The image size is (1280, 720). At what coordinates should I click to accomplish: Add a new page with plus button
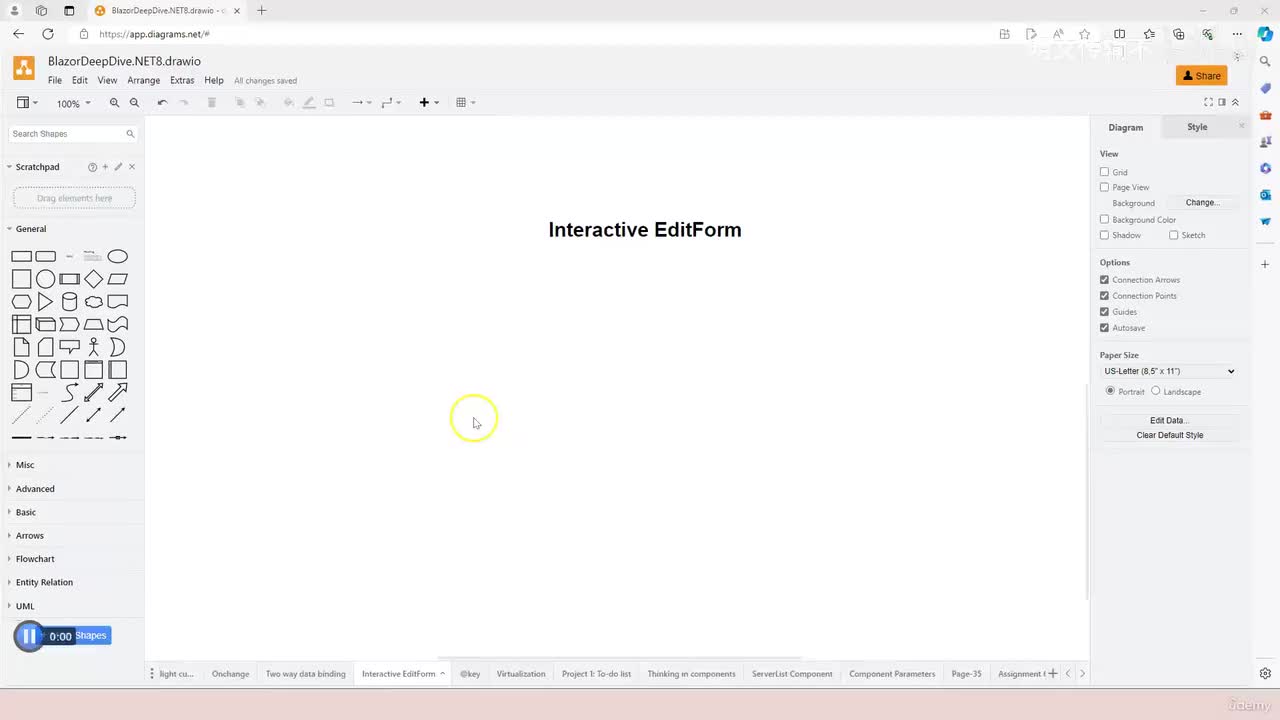[x=1052, y=673]
